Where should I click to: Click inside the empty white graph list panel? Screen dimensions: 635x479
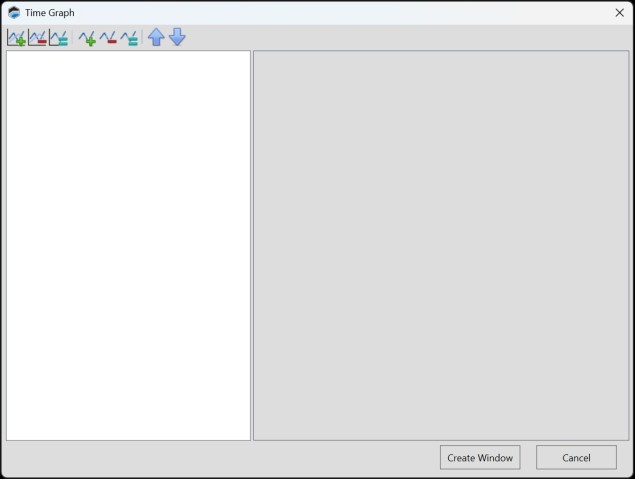point(128,245)
